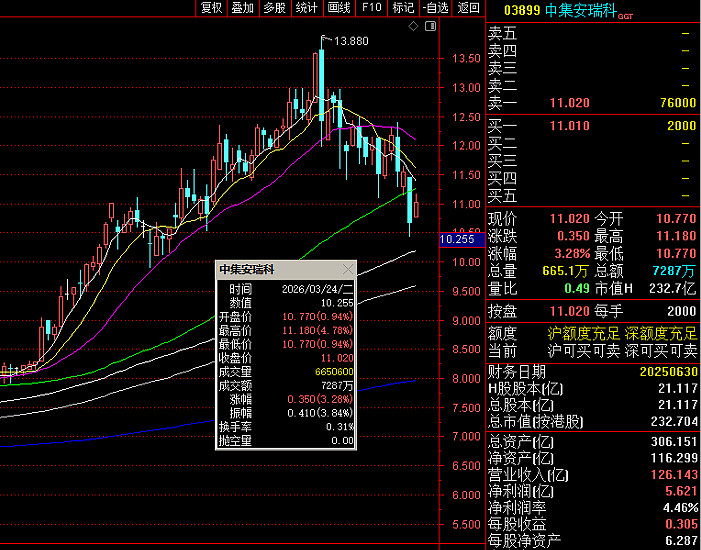Click the 每股净资产 value 6.287
The width and height of the screenshot is (701, 550).
tap(681, 541)
